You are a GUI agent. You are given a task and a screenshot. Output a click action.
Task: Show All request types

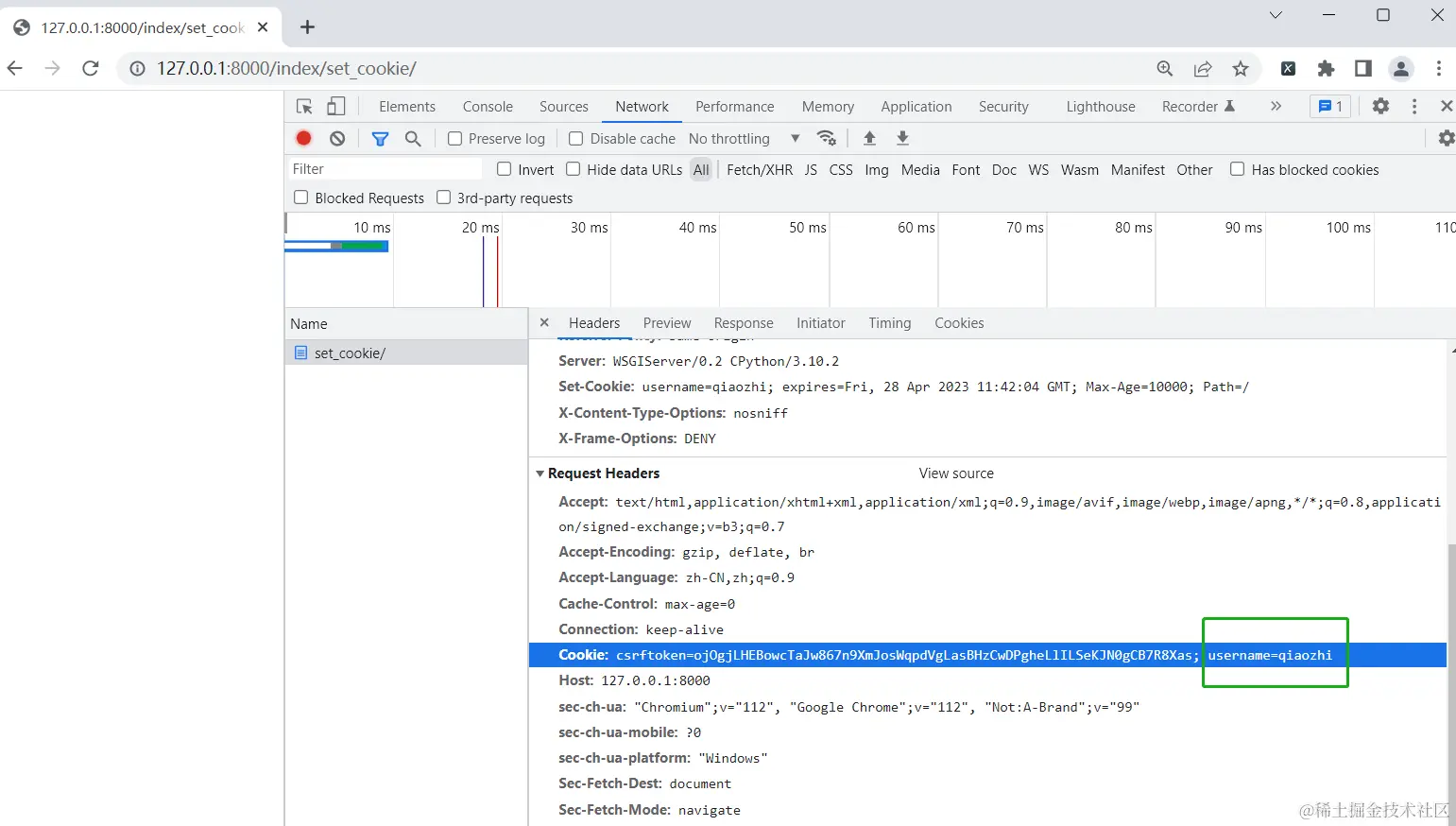pyautogui.click(x=701, y=170)
